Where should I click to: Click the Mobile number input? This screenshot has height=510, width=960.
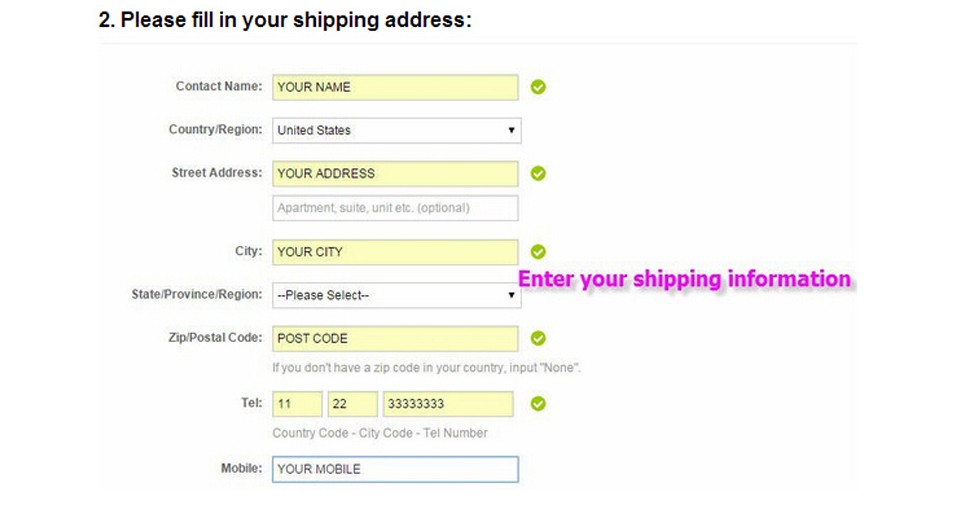(395, 469)
